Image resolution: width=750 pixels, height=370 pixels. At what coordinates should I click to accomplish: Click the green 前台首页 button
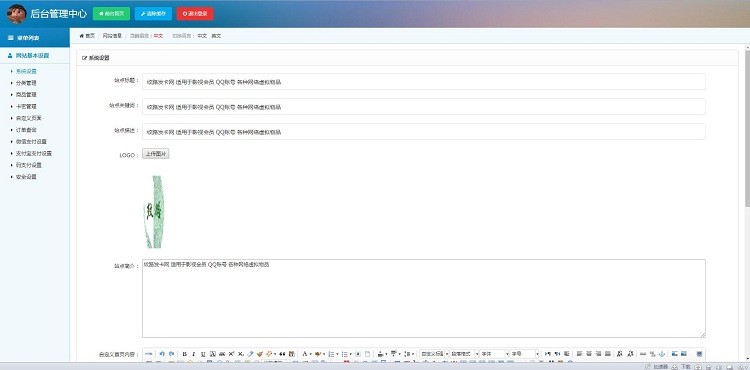pos(111,13)
